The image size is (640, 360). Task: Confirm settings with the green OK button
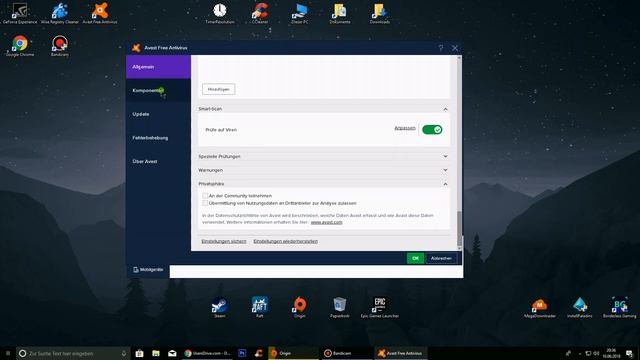(415, 258)
